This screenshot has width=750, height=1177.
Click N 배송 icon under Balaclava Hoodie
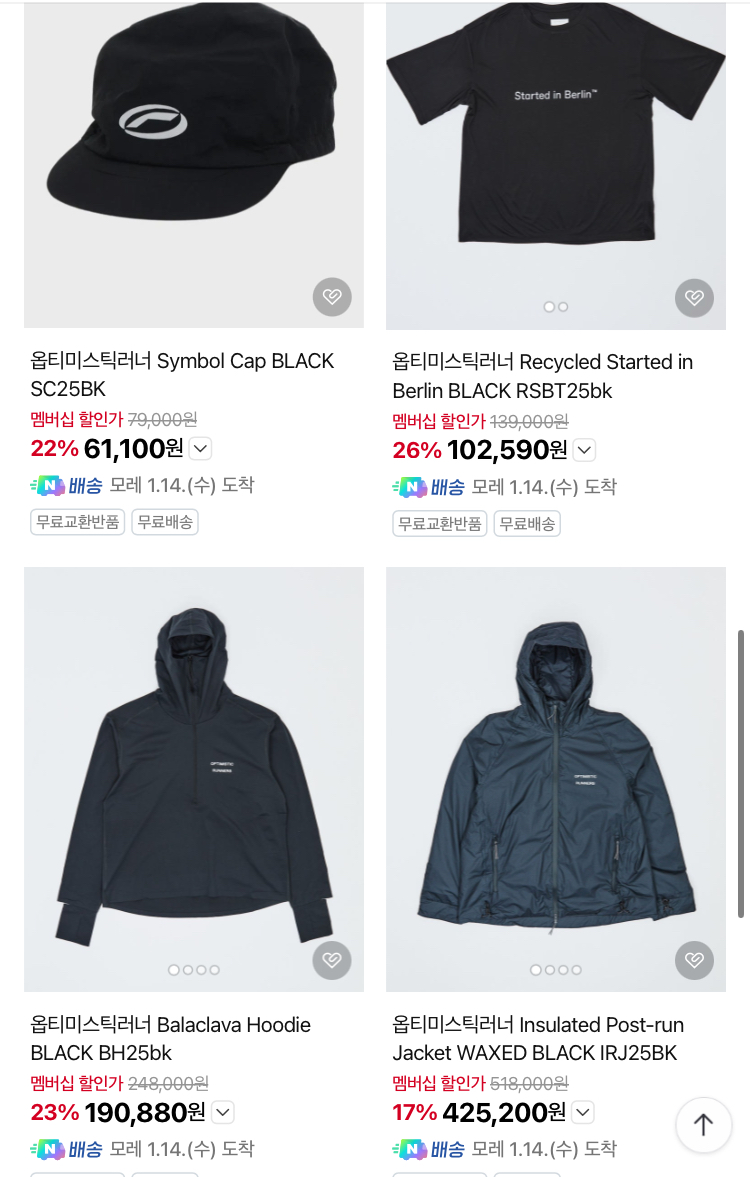click(x=66, y=1149)
